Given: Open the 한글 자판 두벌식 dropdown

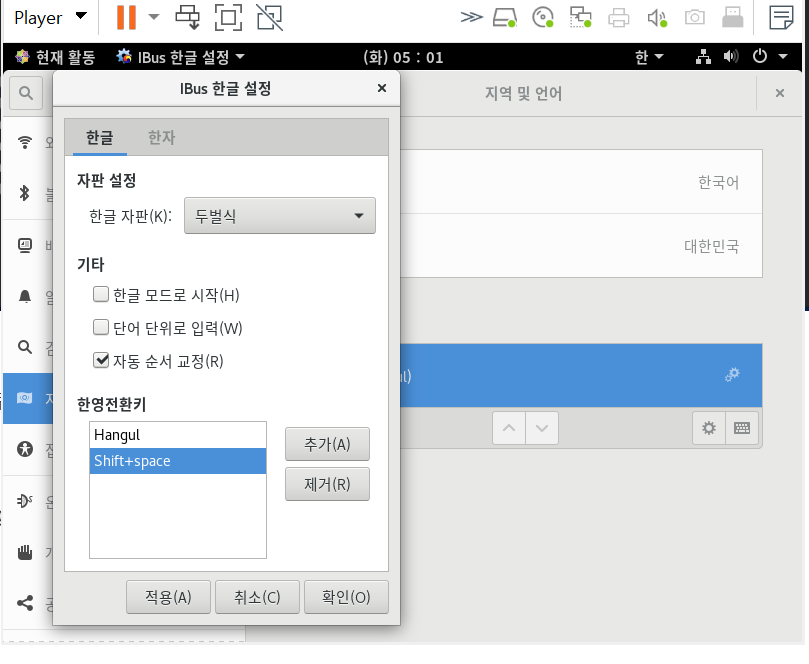Looking at the screenshot, I should tap(280, 216).
